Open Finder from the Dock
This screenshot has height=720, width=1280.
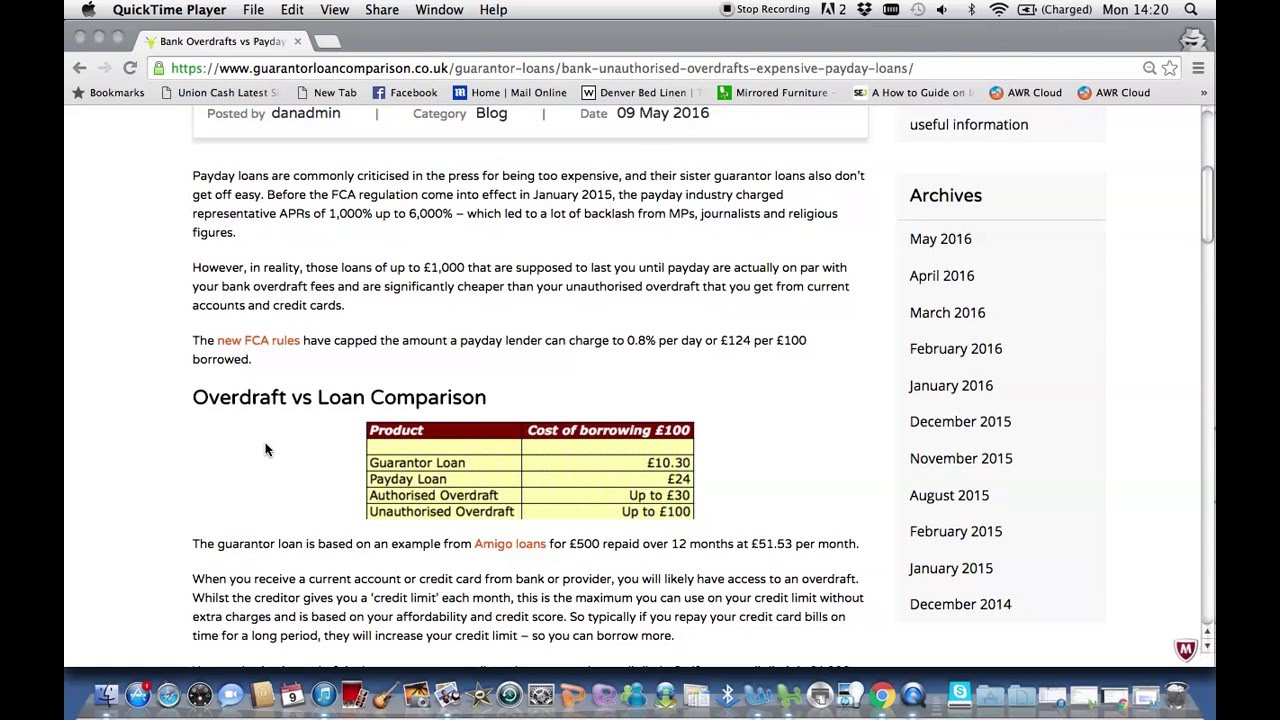pos(106,695)
